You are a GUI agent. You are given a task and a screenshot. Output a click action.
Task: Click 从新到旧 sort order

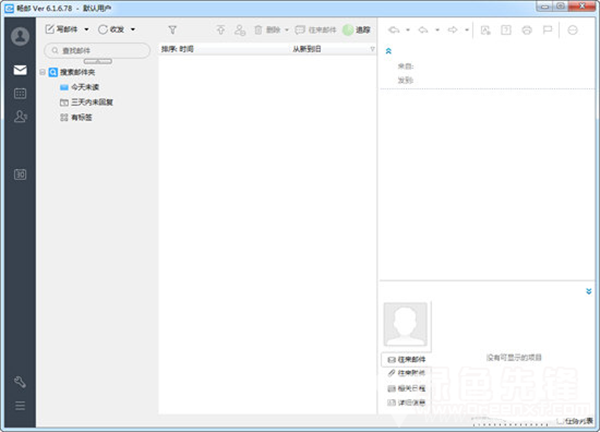click(307, 49)
